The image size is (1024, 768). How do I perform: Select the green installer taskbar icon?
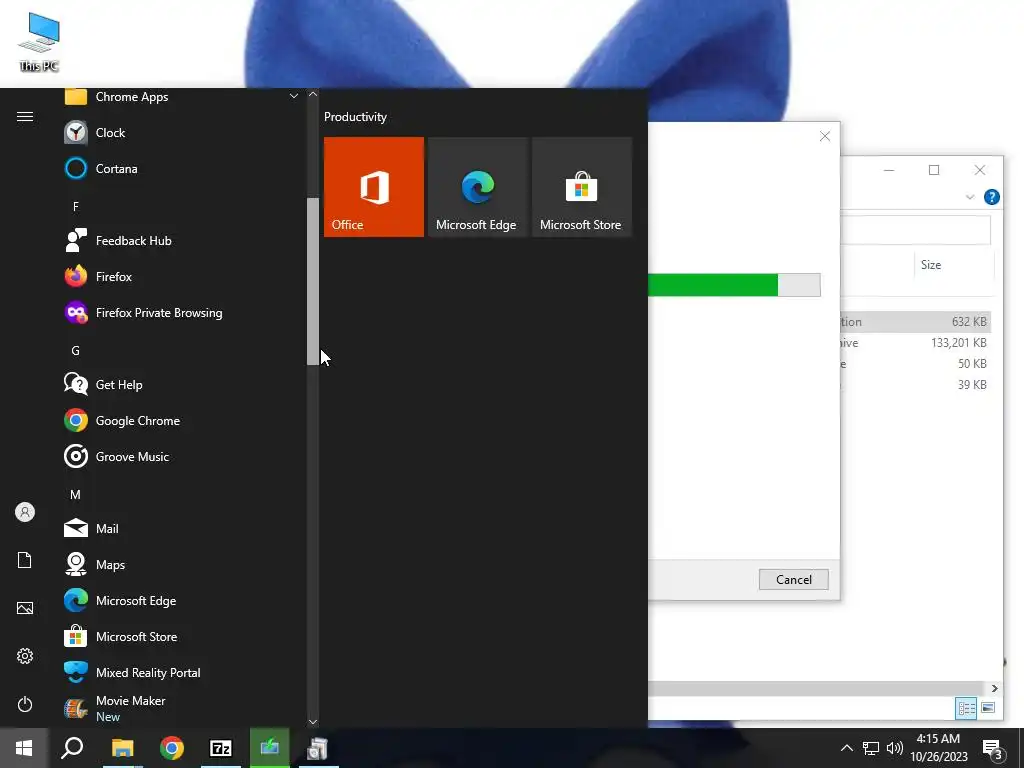(x=270, y=748)
